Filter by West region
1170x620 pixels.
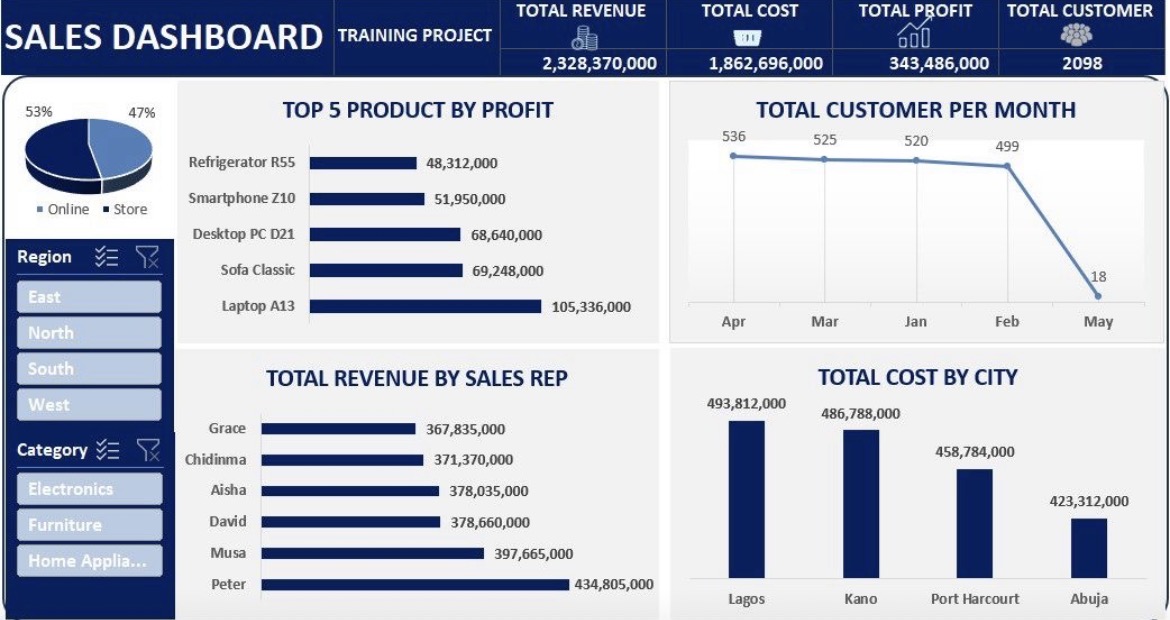[89, 404]
